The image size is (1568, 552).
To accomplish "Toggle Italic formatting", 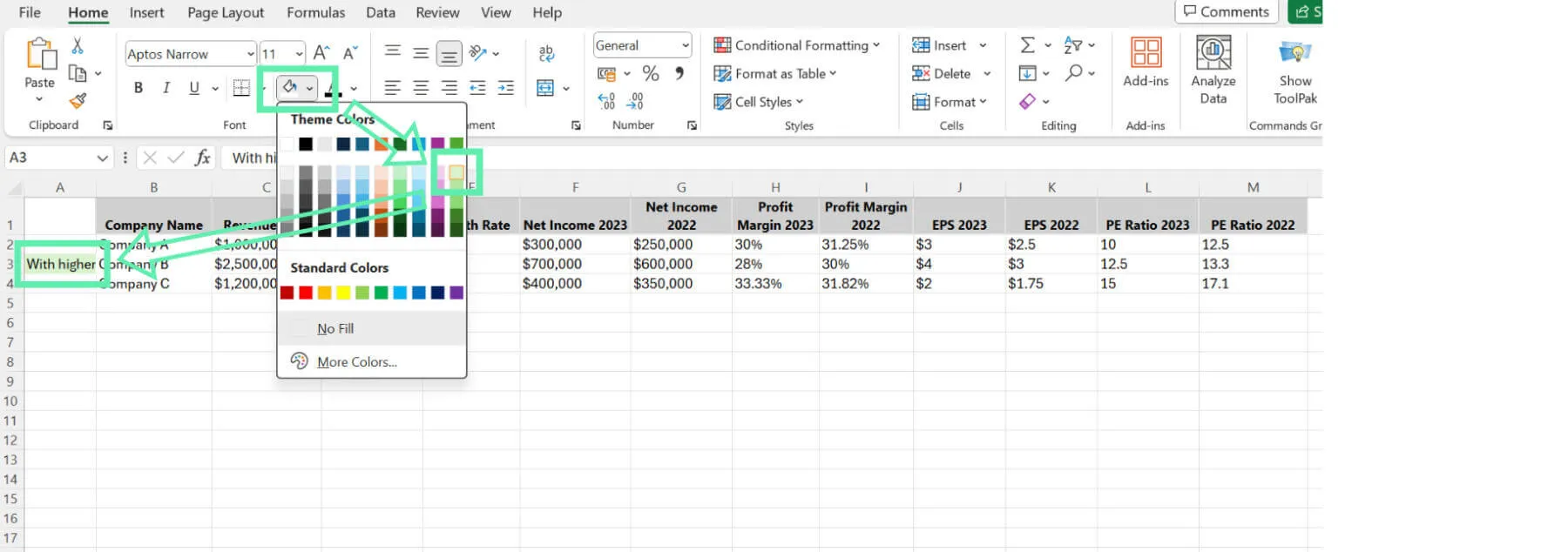I will (166, 88).
